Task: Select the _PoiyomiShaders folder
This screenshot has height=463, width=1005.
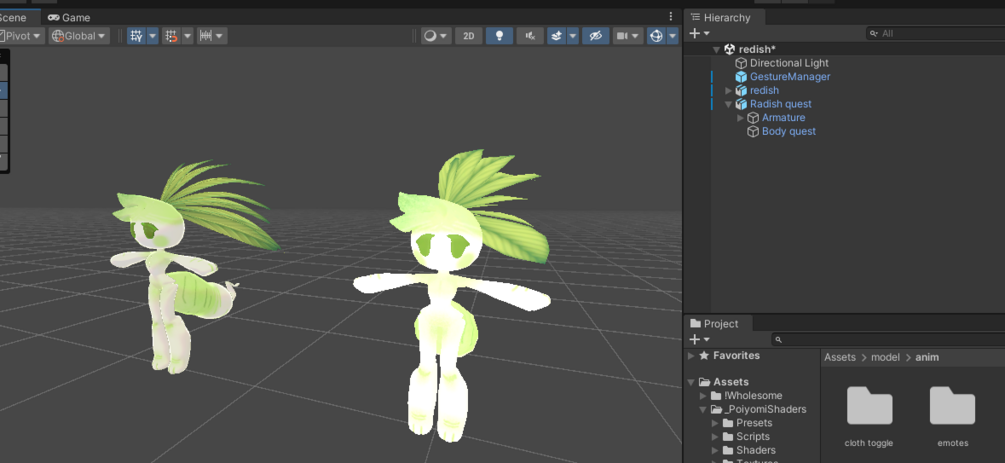Action: [x=765, y=409]
